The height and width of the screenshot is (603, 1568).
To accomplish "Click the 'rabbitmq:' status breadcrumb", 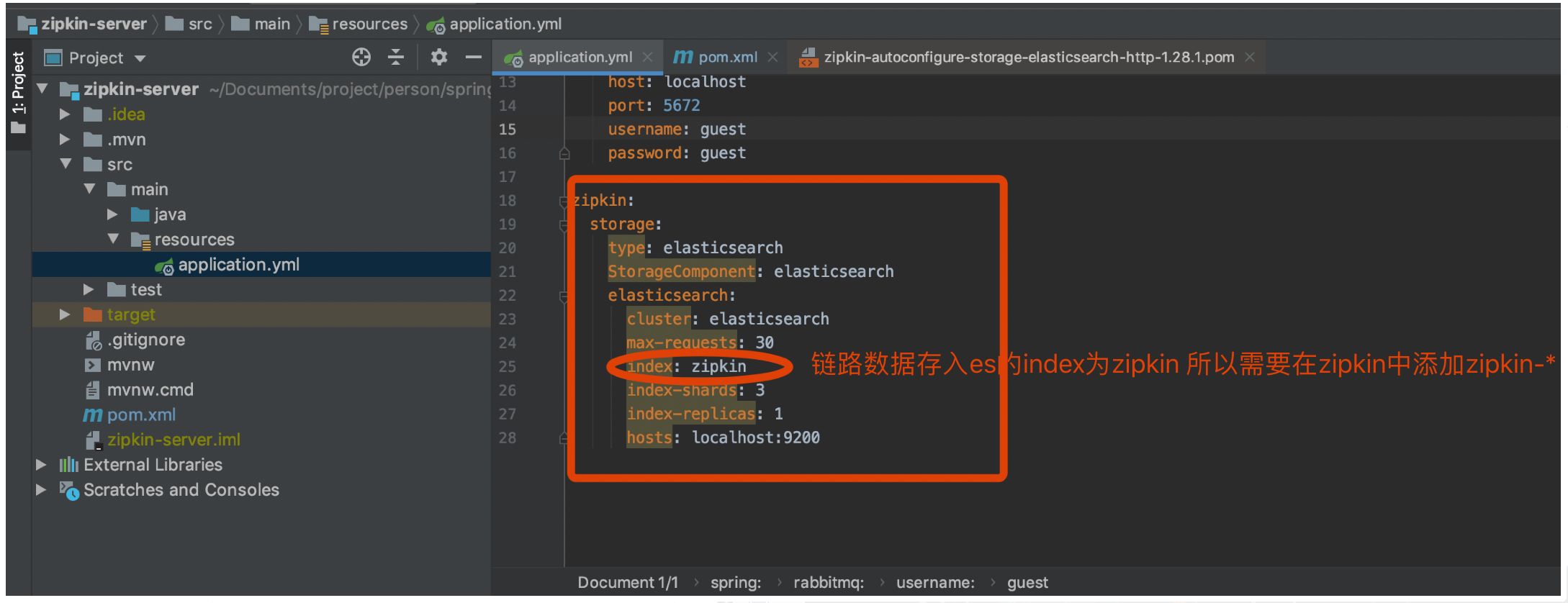I will coord(829,583).
